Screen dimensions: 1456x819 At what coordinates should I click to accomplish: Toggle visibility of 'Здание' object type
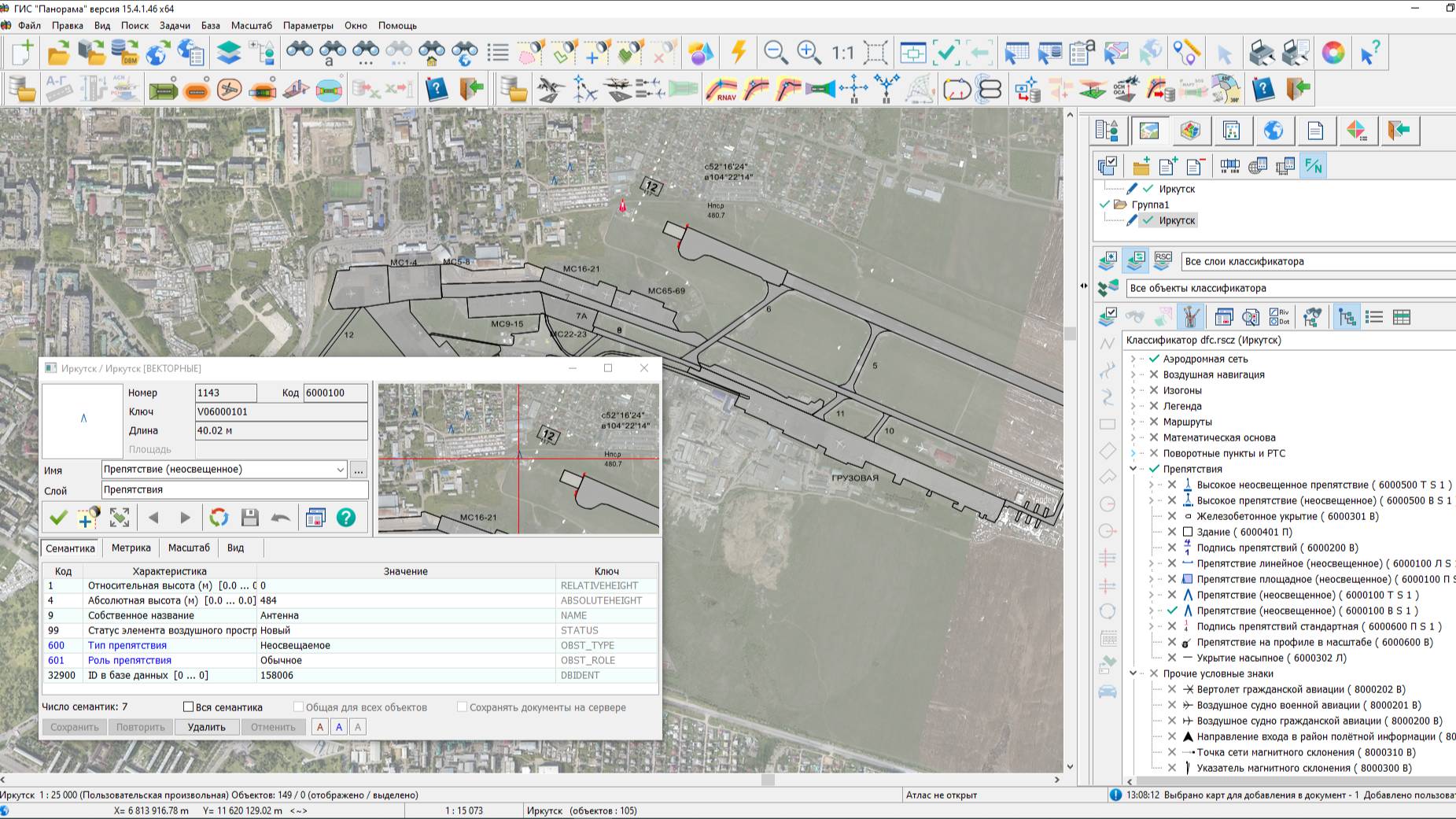pos(1171,532)
